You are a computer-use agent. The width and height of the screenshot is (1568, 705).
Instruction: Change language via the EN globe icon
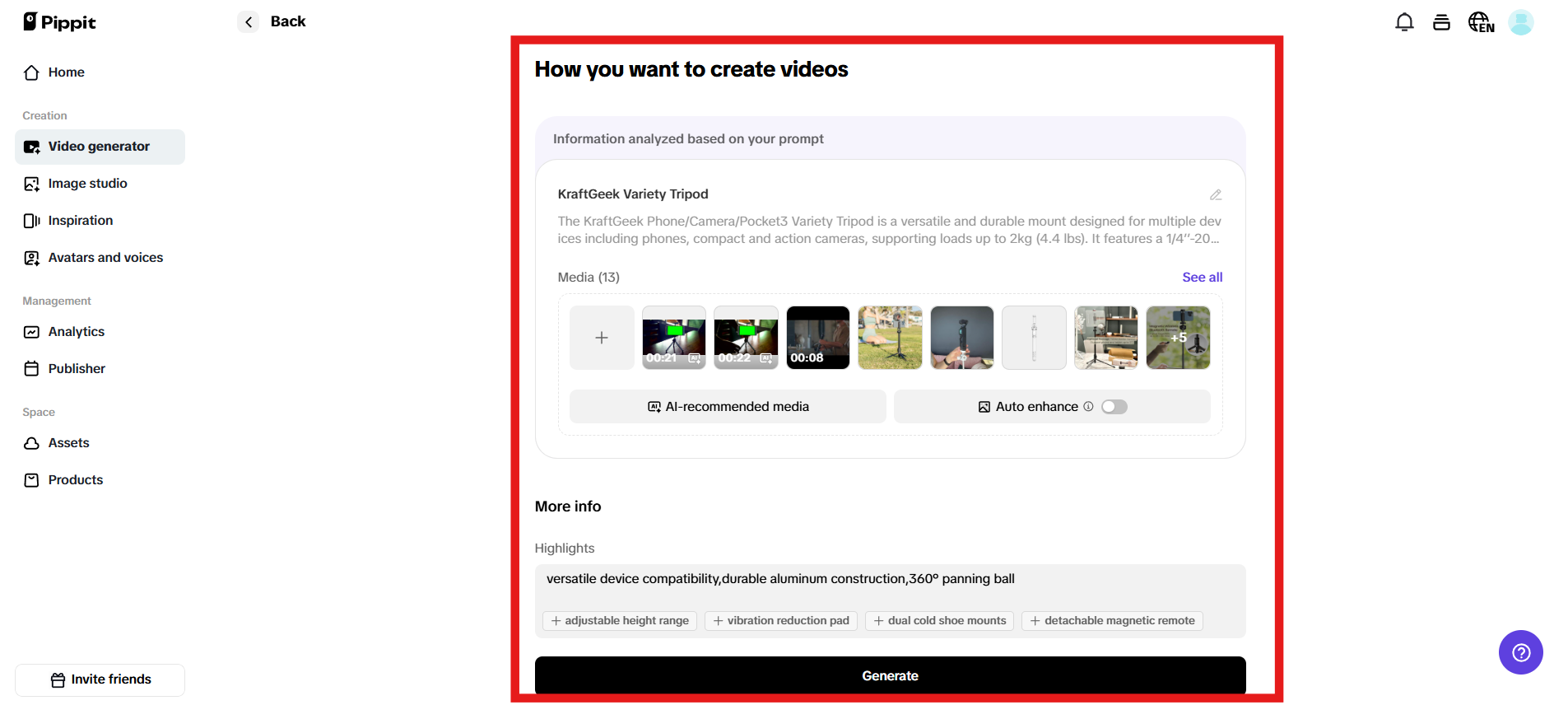pyautogui.click(x=1481, y=22)
